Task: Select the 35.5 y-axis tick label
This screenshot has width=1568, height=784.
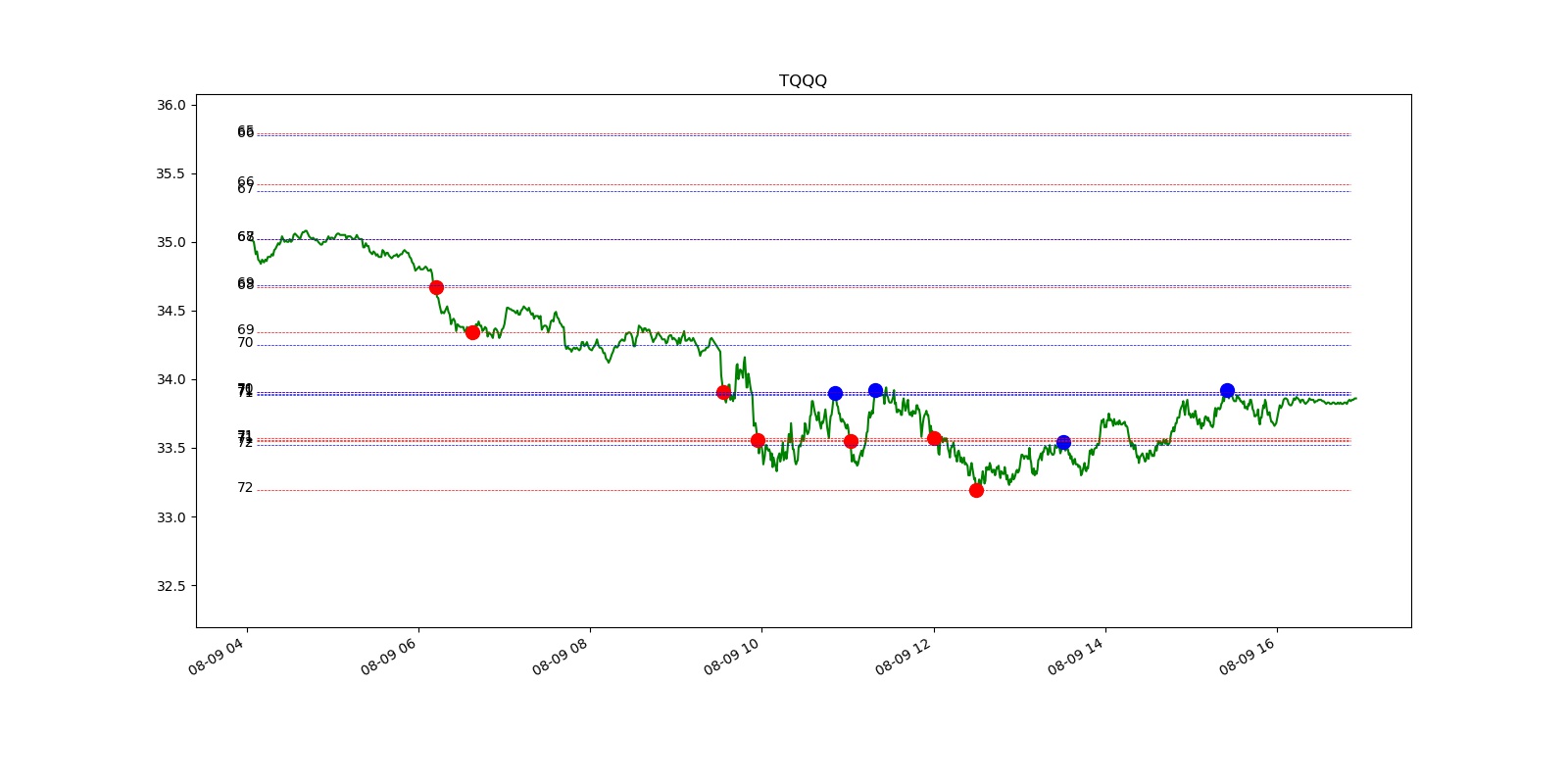Action: [x=171, y=173]
